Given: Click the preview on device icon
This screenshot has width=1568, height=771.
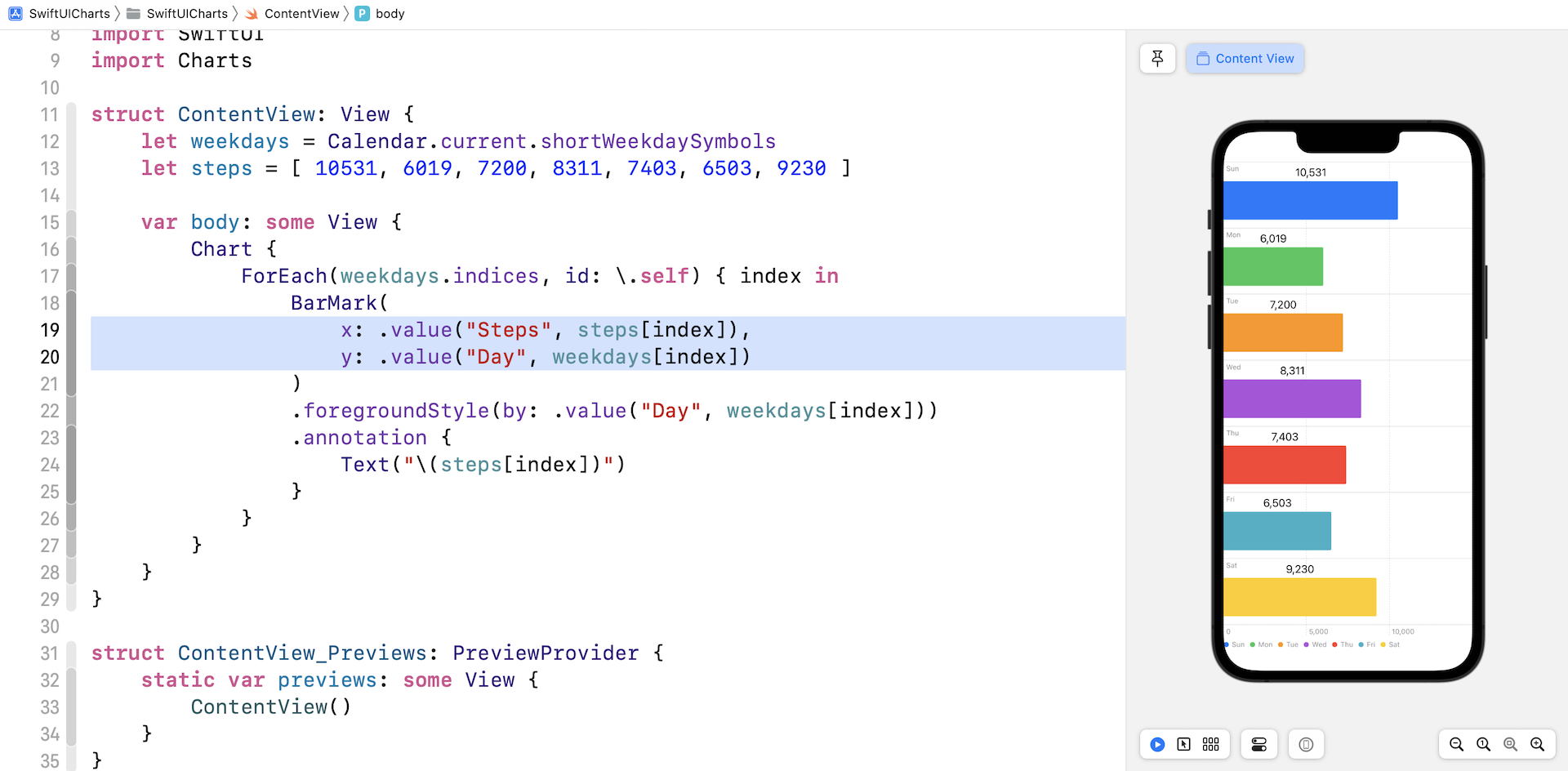Looking at the screenshot, I should 1306,744.
